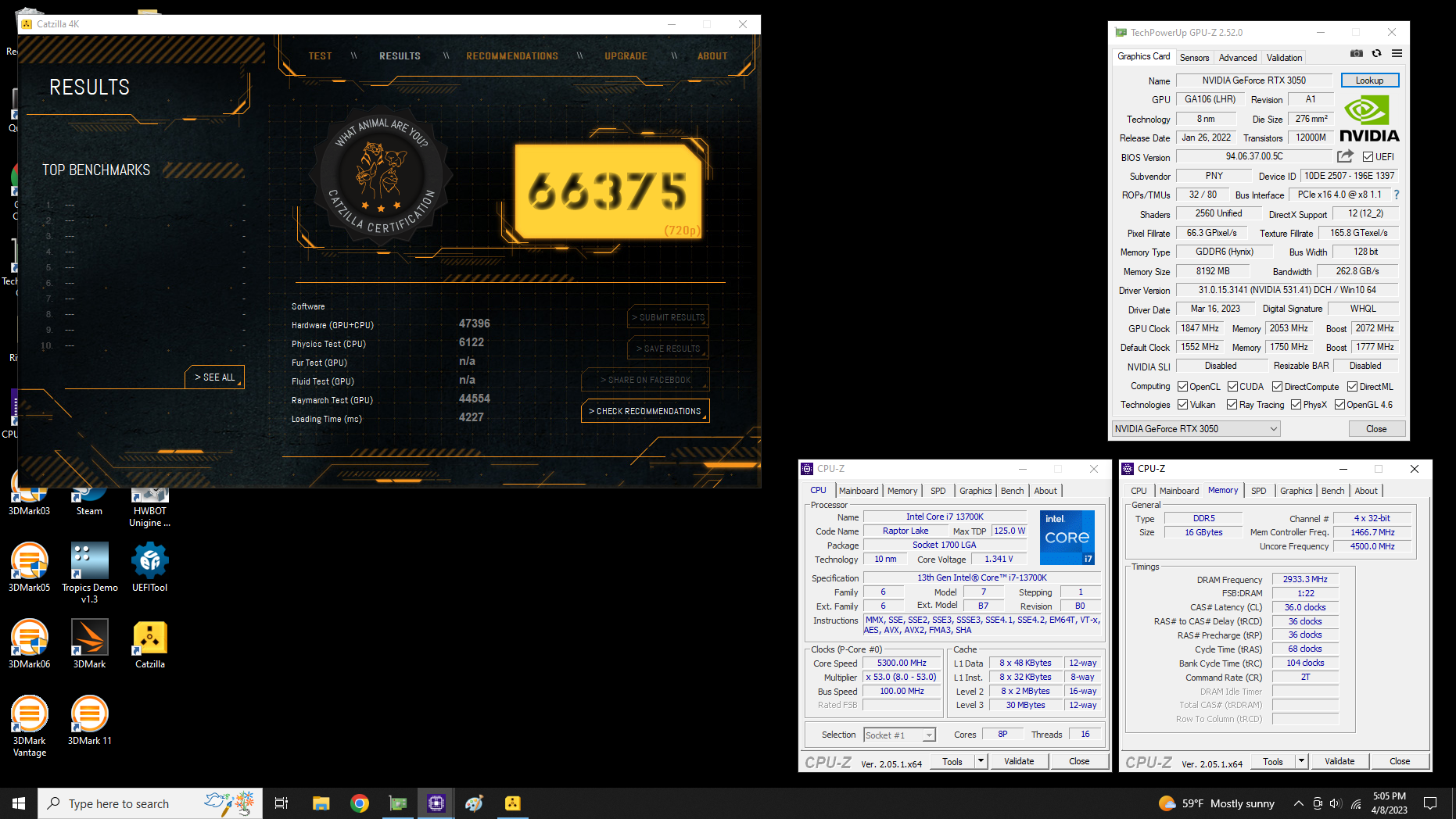Open the ABOUT tab in Catzilla
Viewport: 1456px width, 819px height.
click(x=712, y=56)
